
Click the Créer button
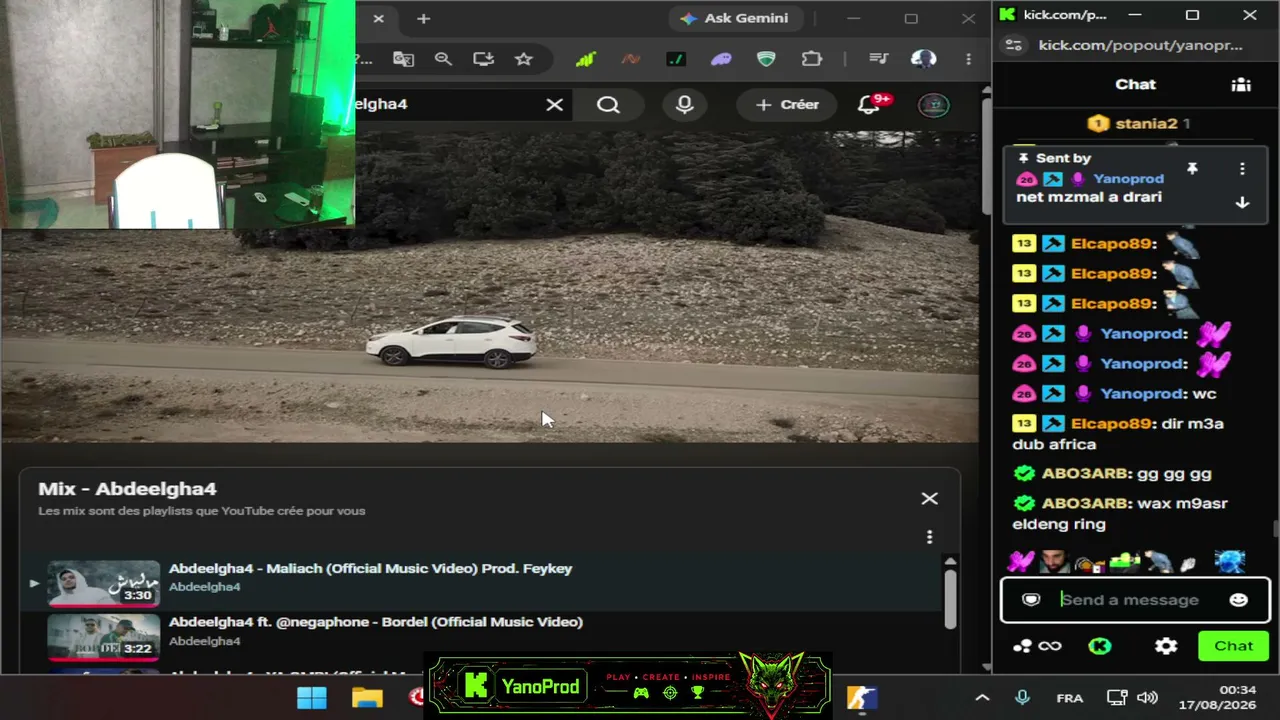(787, 104)
